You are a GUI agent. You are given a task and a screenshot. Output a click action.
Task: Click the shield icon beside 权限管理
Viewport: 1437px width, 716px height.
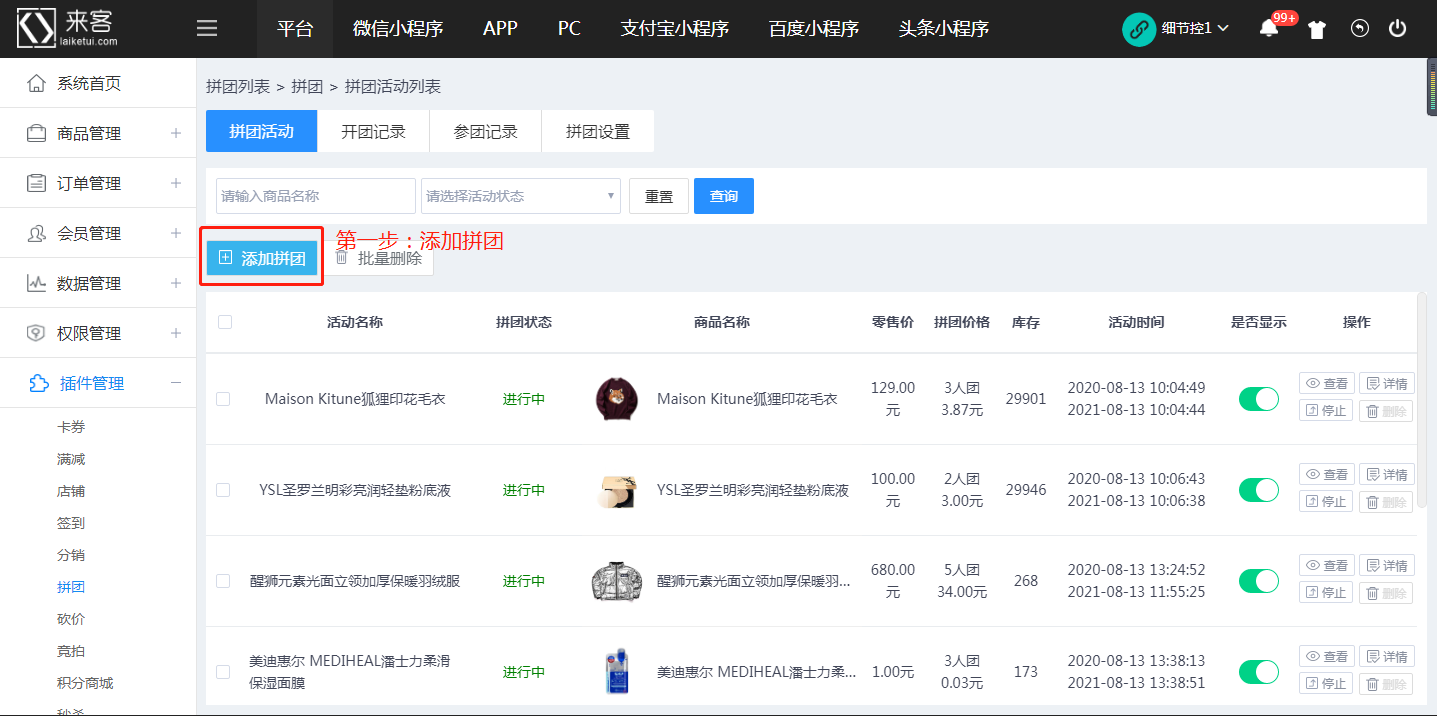click(37, 333)
